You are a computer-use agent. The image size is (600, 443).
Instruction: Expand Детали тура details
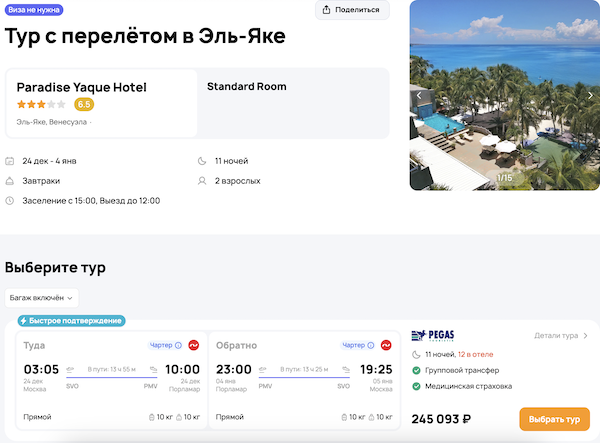click(561, 336)
